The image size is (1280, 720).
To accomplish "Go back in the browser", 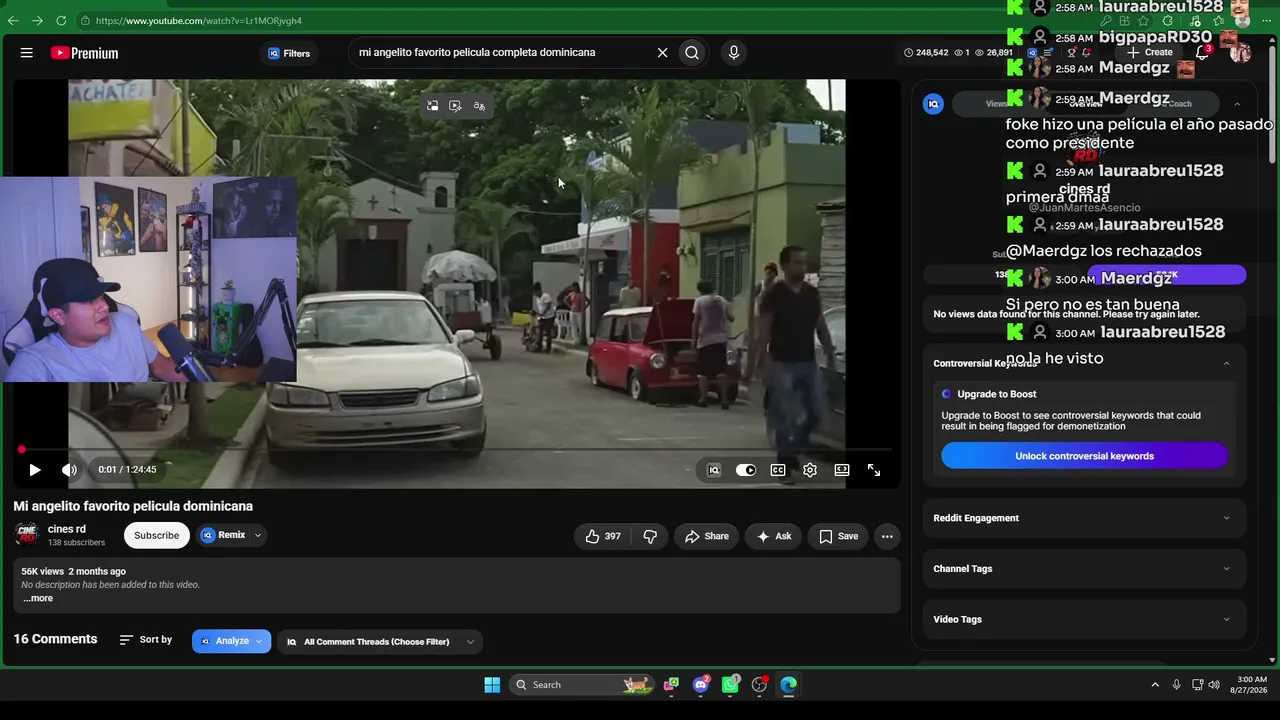I will point(14,20).
